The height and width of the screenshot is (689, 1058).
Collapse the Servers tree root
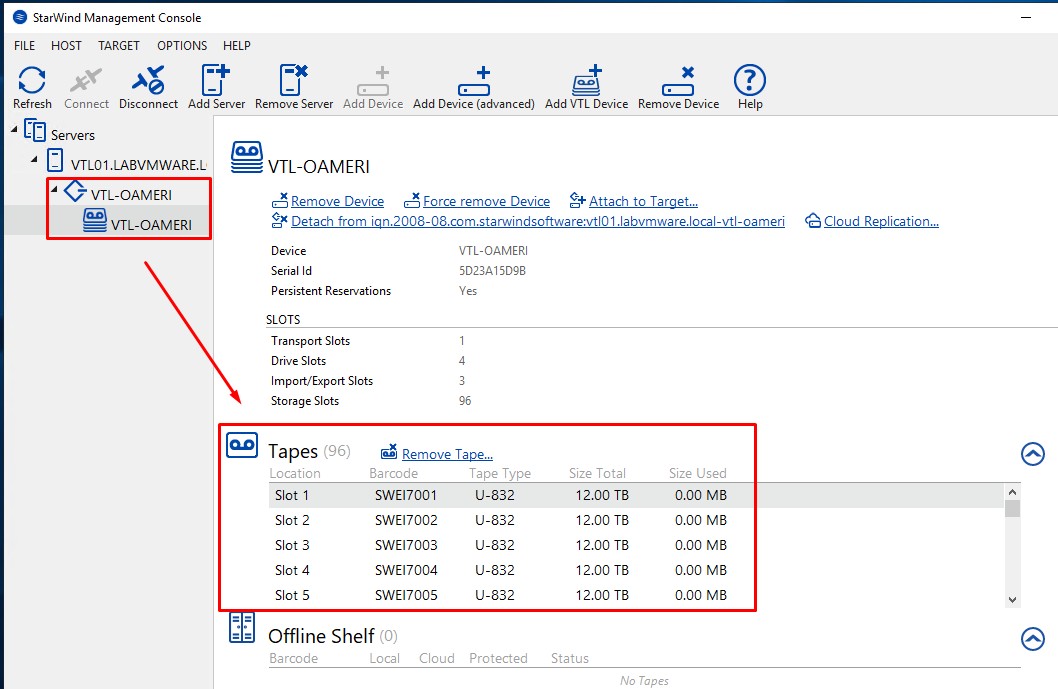point(15,129)
